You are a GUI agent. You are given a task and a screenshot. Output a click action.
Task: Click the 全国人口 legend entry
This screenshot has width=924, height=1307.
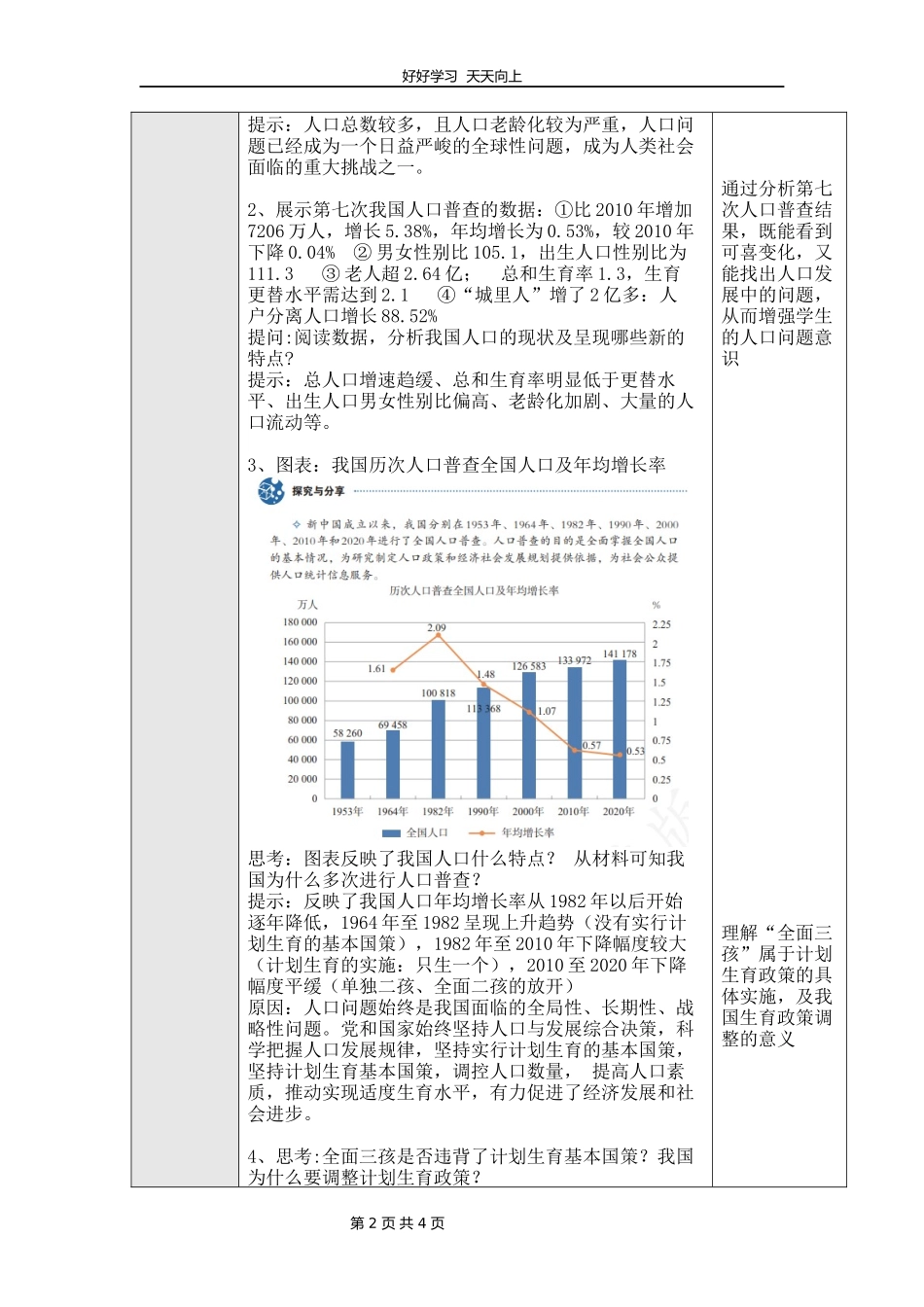pos(415,832)
